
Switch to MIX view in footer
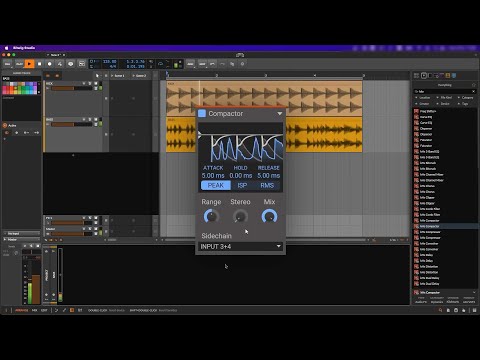tap(34, 310)
